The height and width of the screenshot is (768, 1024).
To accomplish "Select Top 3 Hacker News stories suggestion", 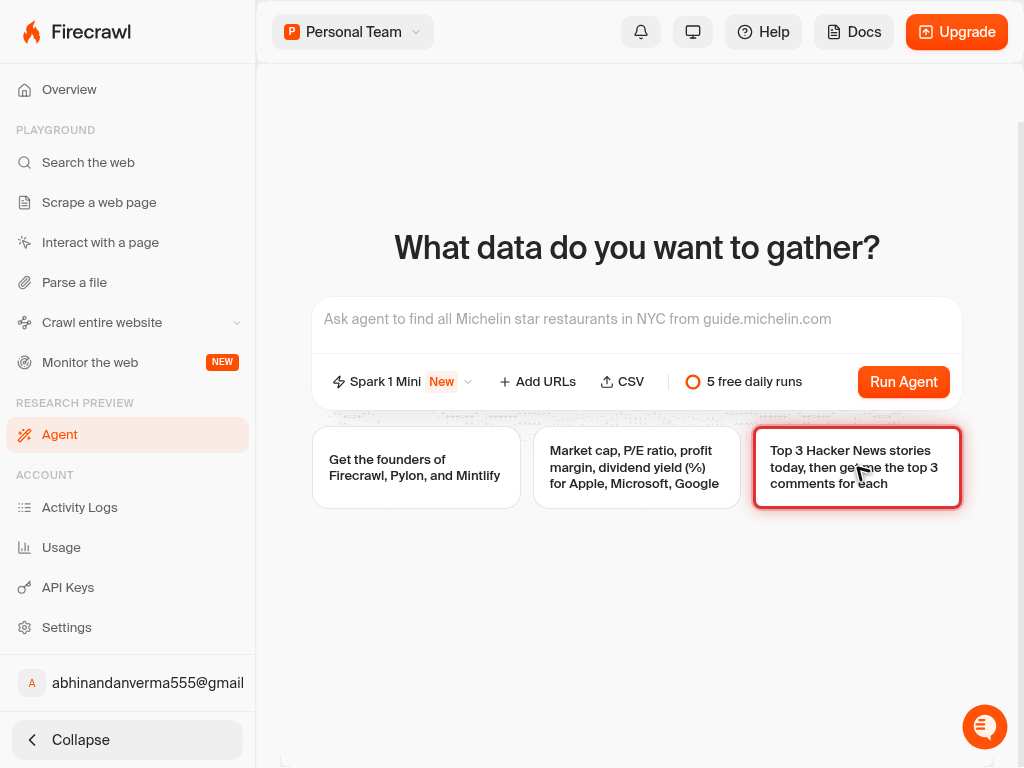I will [x=857, y=468].
